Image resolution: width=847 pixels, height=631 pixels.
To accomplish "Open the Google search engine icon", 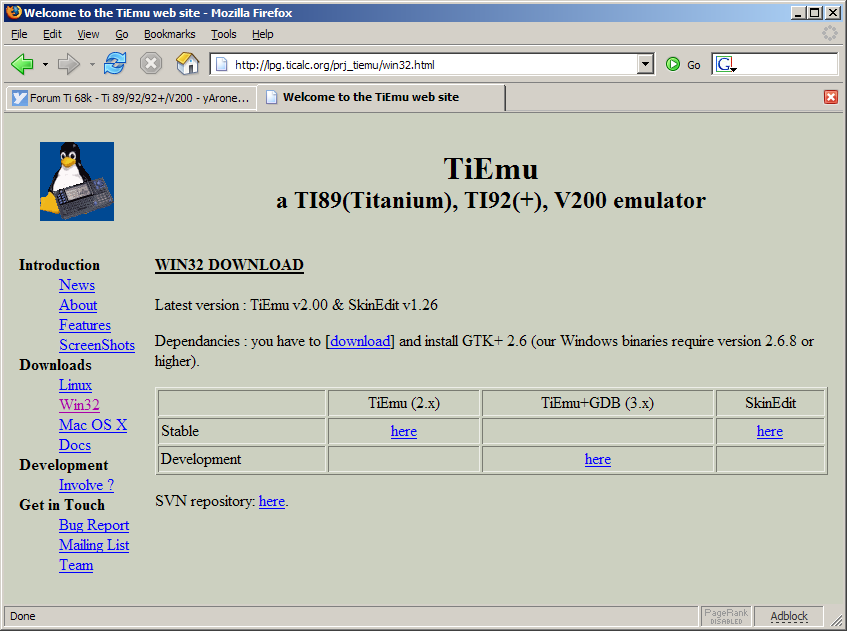I will tap(724, 65).
